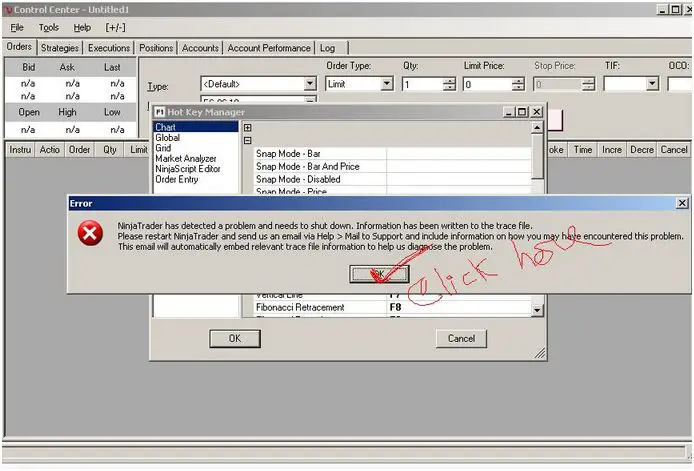This screenshot has height=471, width=694.
Task: Click the Time column header
Action: point(582,150)
